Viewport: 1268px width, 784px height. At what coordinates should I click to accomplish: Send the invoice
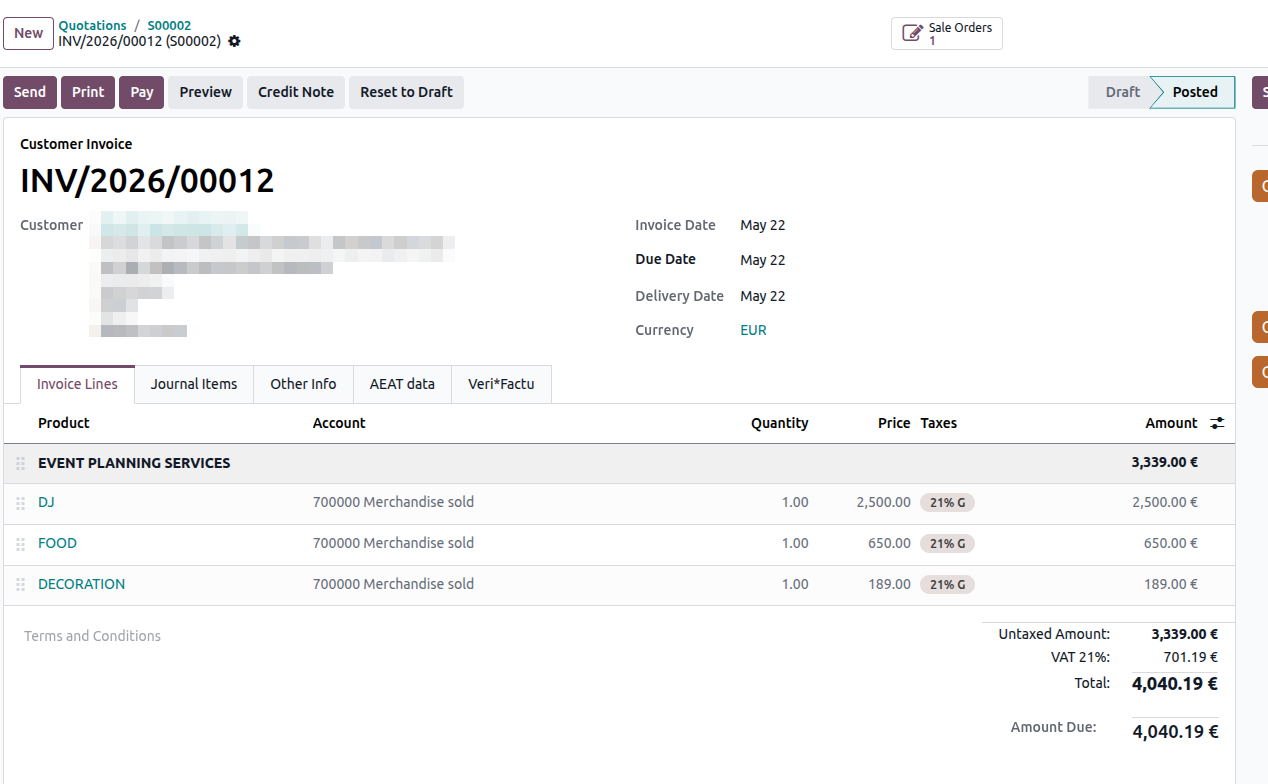pos(30,92)
